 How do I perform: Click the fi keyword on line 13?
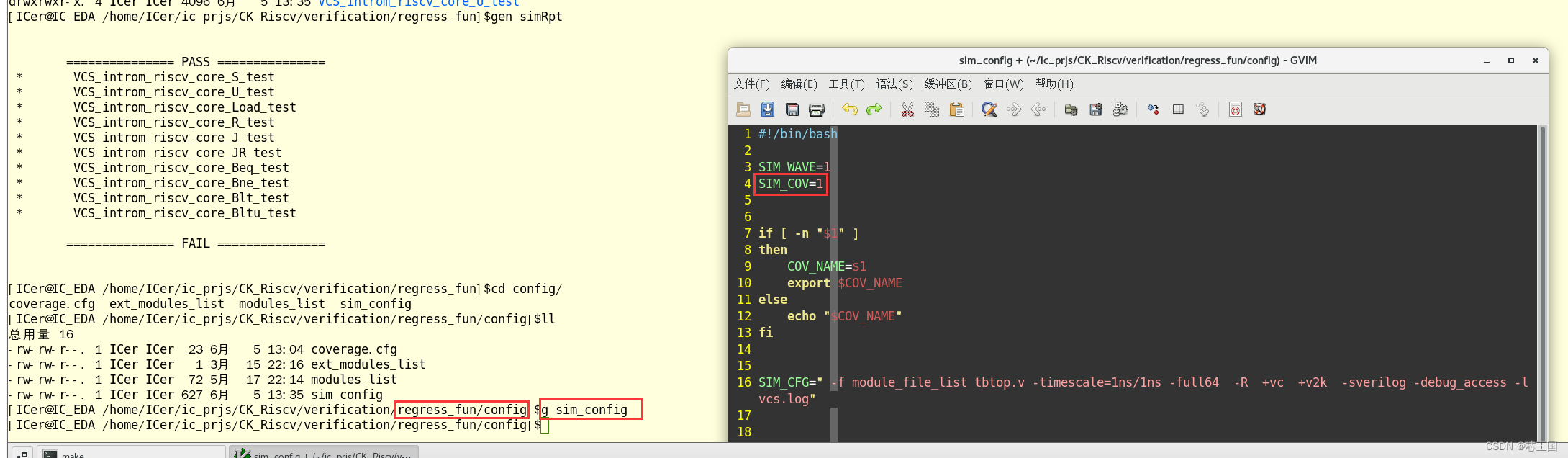(x=766, y=333)
